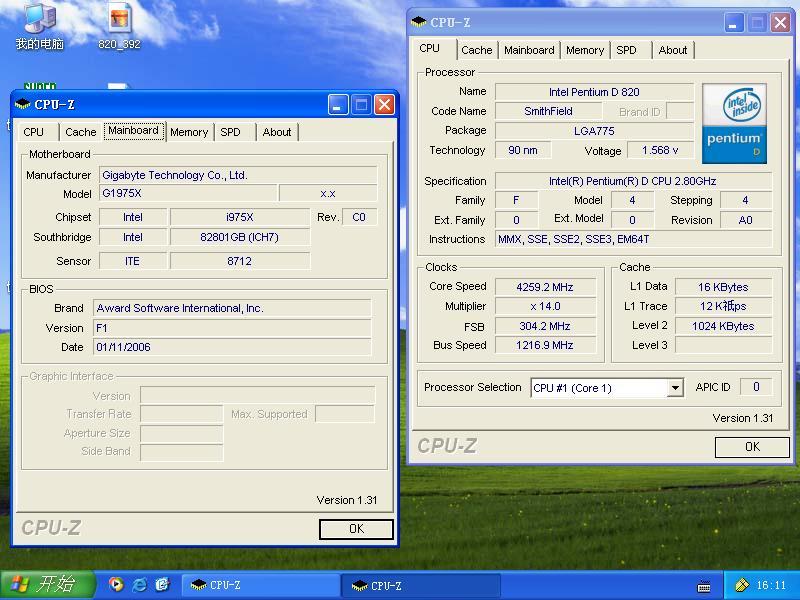Click the Southbridge value 82801GB (ICH7)
Viewport: 800px width, 600px height.
[x=240, y=237]
